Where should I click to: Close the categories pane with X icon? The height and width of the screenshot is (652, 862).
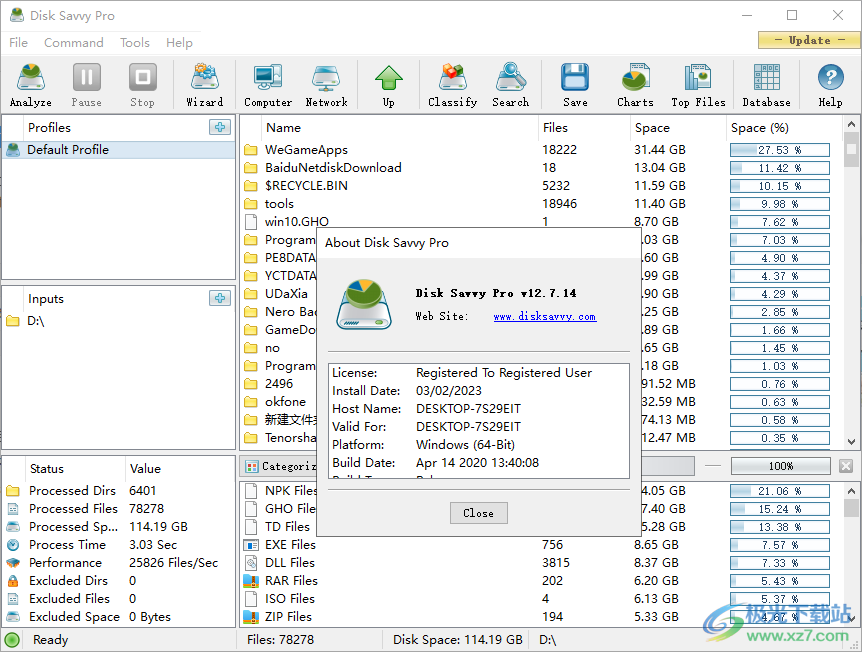click(846, 466)
